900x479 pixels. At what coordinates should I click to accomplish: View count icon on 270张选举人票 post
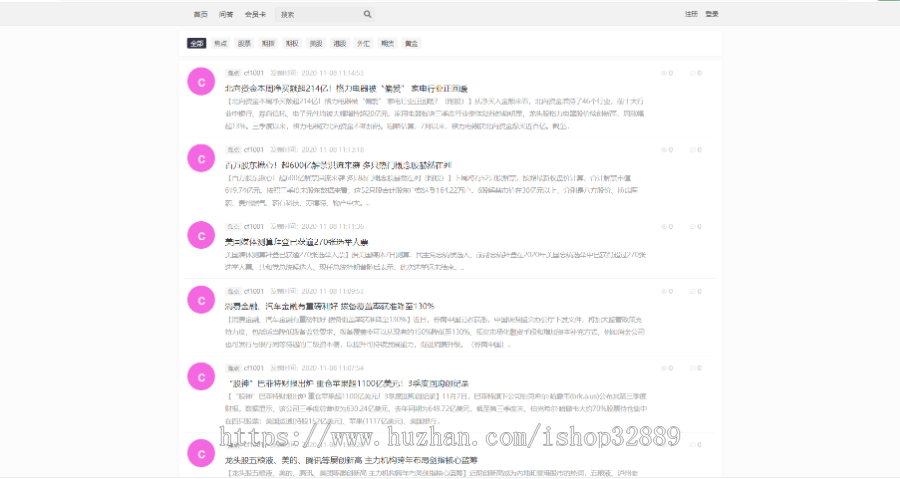(664, 227)
